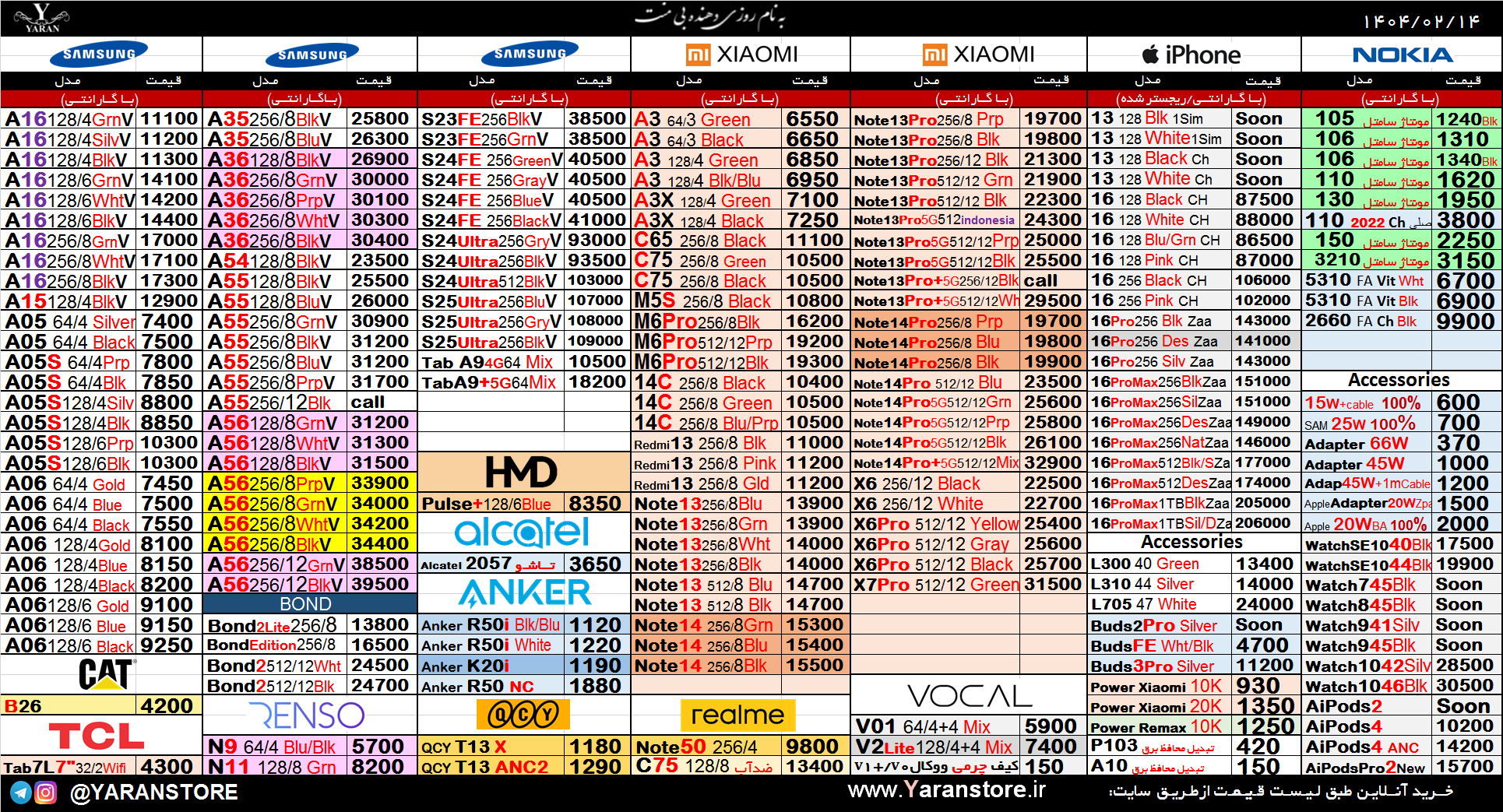Viewport: 1503px width, 812px height.
Task: Click the second Xiaomi logo header
Action: tap(978, 54)
